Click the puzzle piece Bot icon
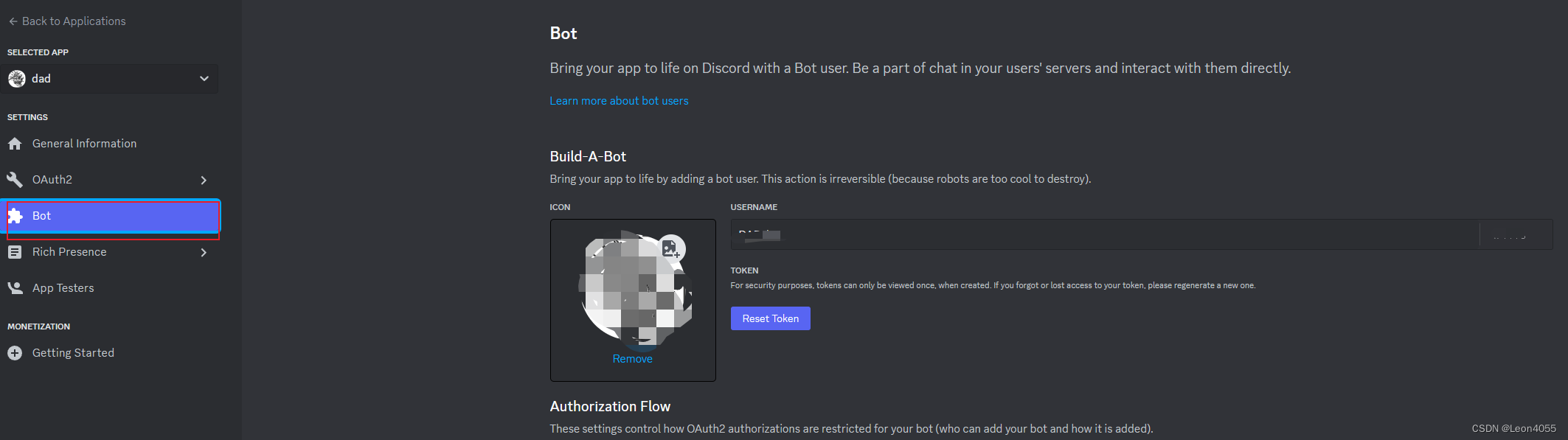 click(x=15, y=216)
